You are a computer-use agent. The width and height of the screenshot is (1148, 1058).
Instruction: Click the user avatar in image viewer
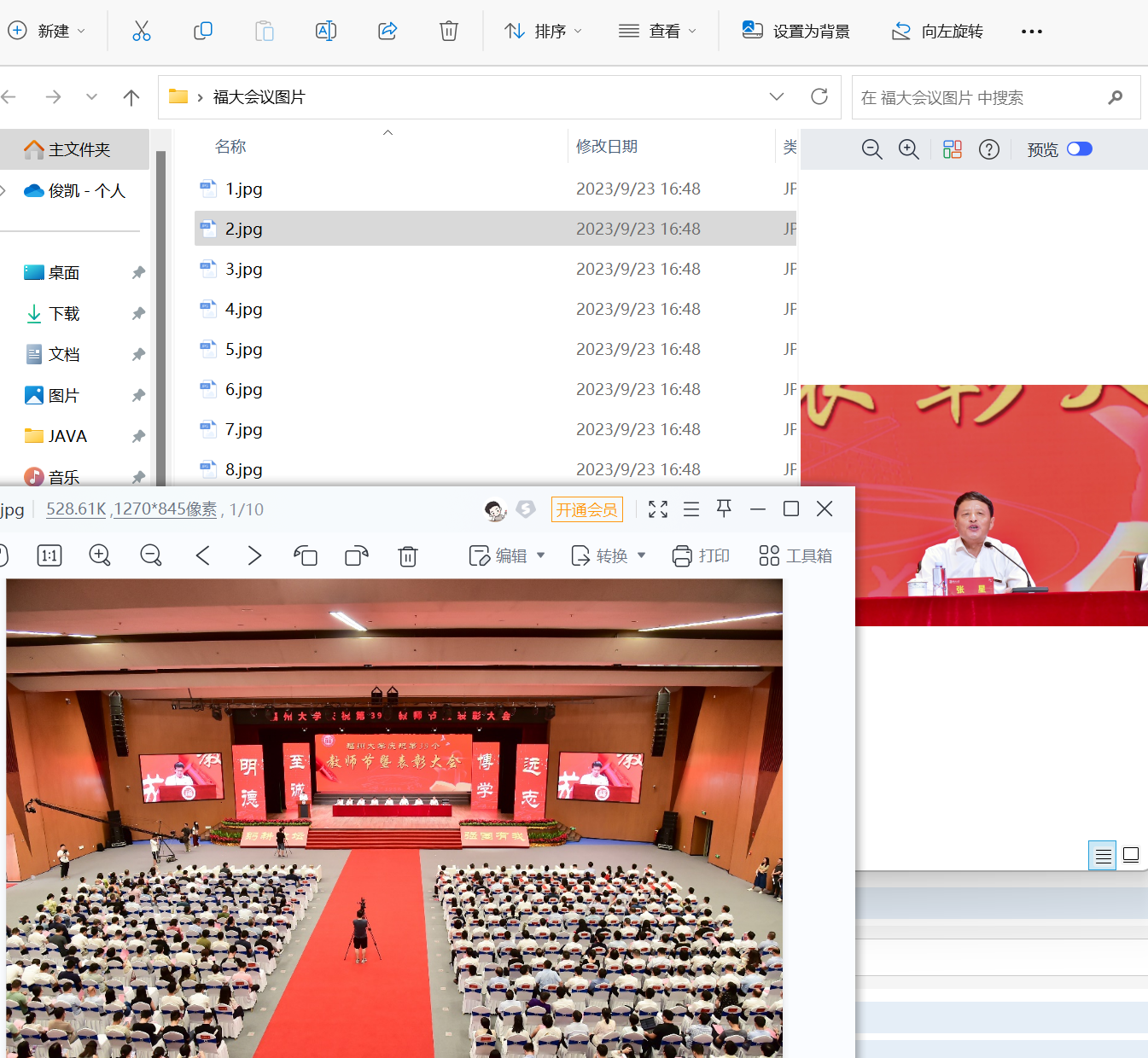(x=496, y=509)
